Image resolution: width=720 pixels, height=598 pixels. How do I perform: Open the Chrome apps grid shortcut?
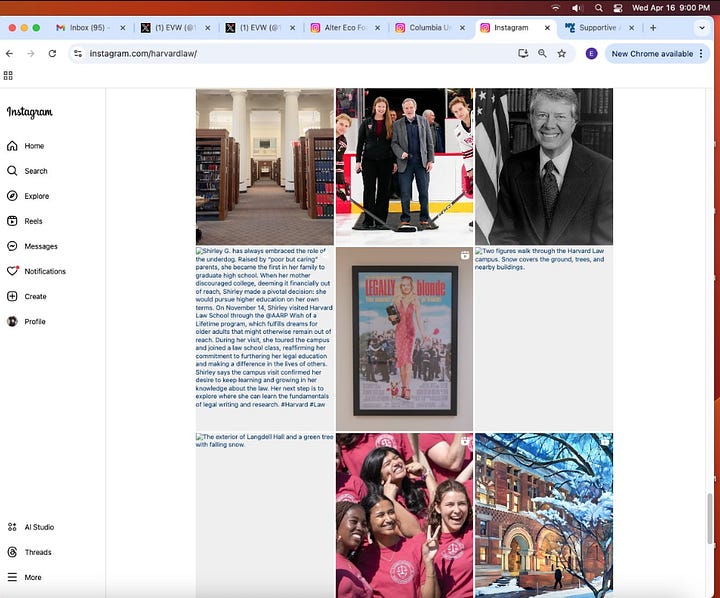(x=8, y=76)
